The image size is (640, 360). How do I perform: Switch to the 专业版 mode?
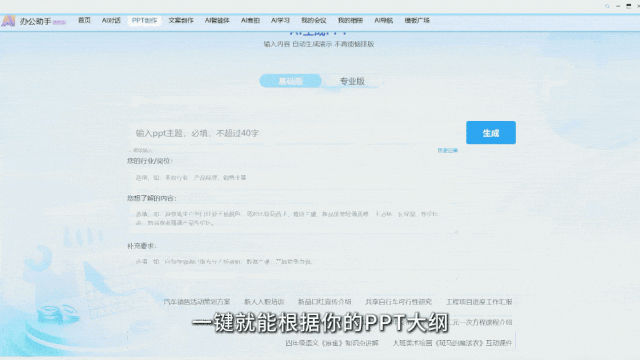352,81
